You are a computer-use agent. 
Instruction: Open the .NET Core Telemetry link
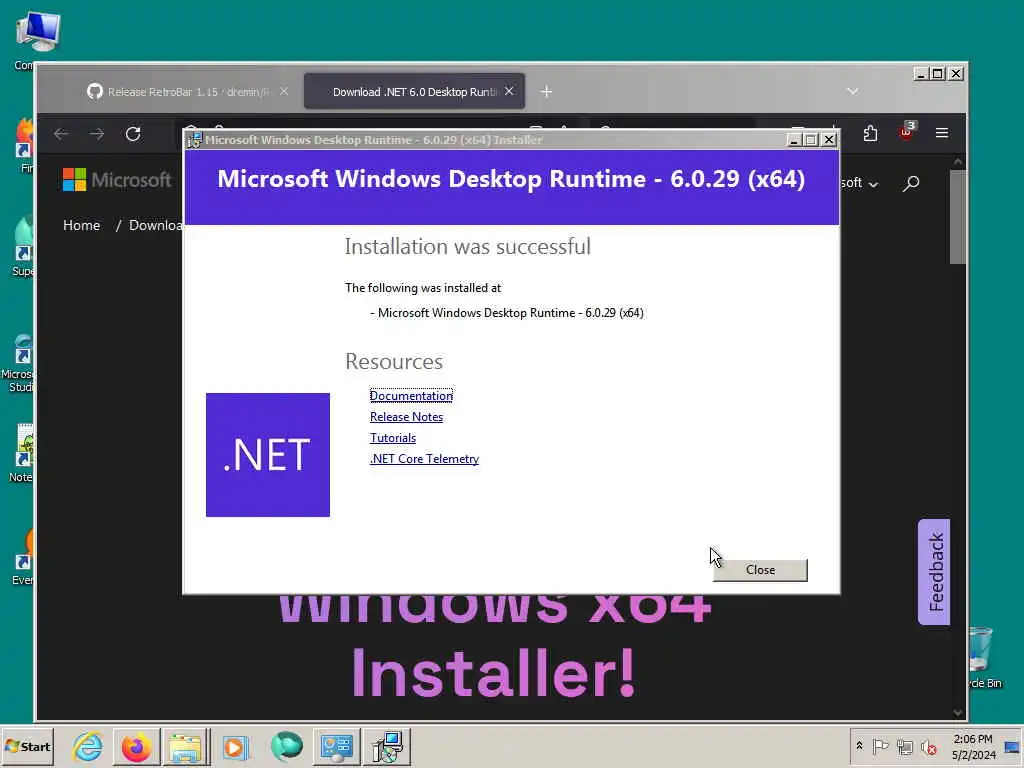click(424, 458)
